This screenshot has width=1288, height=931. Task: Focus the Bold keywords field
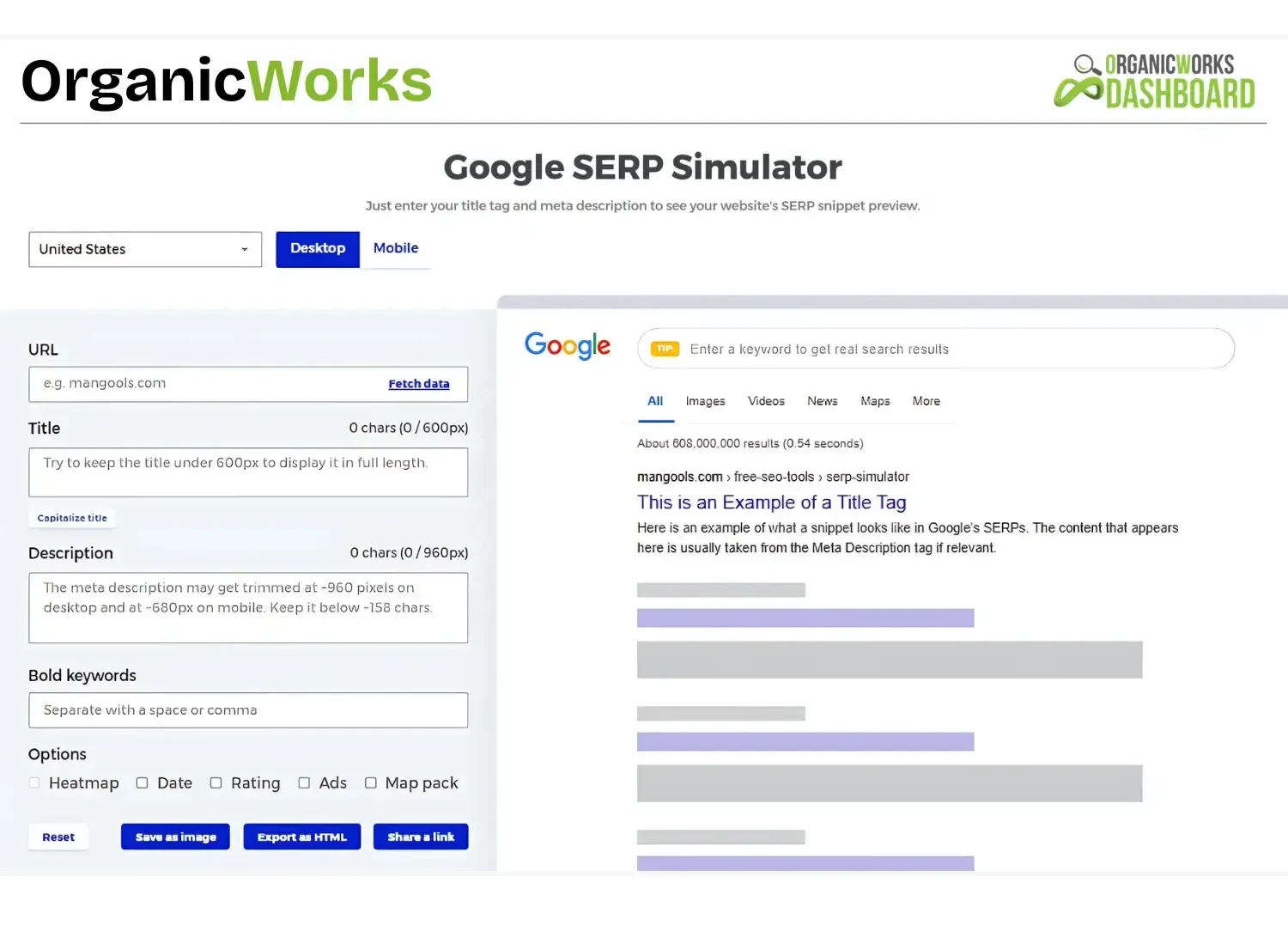click(248, 710)
